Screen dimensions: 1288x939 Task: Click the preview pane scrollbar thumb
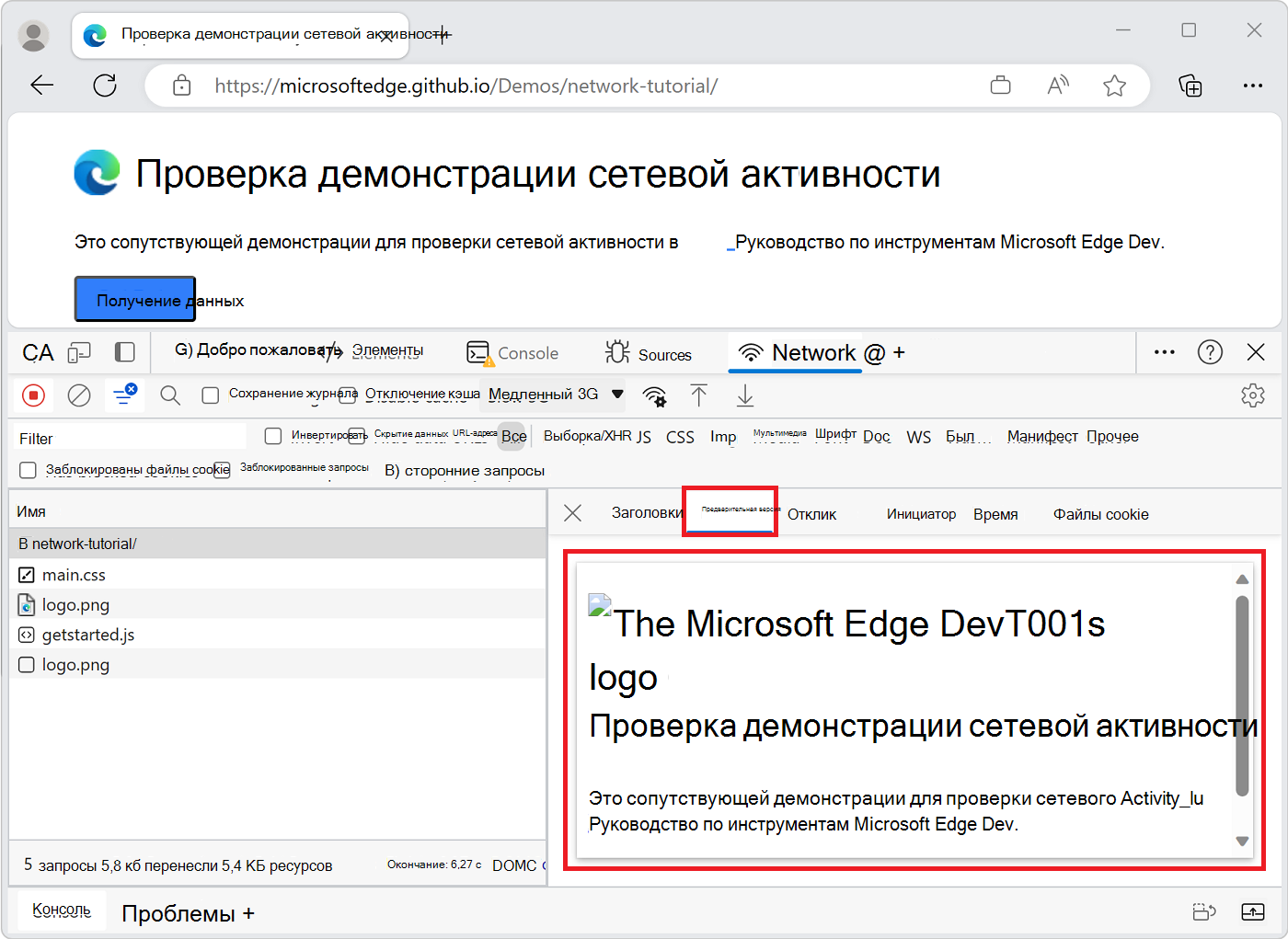click(x=1242, y=695)
